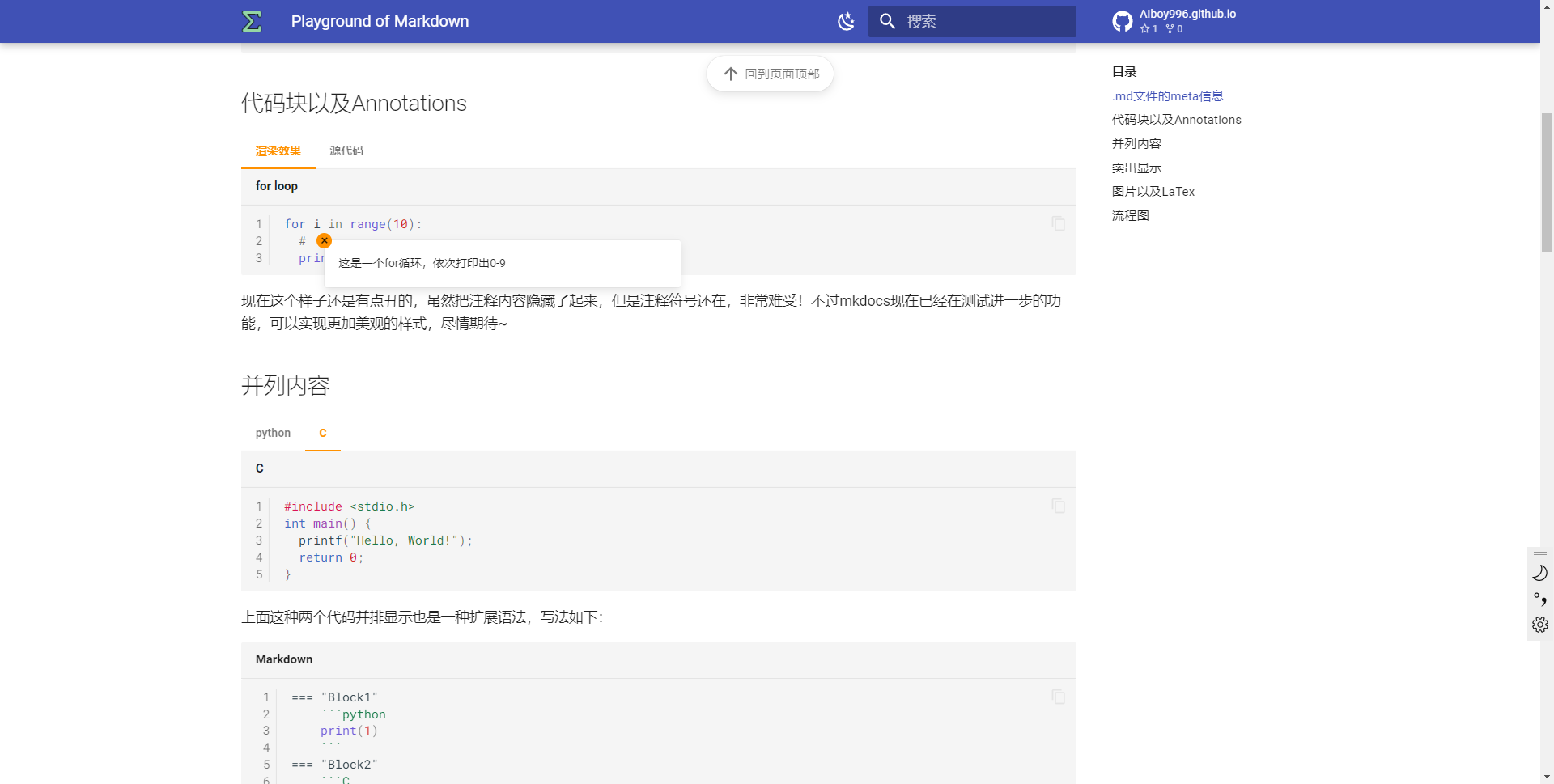Click the punctuation icon in floating sidebar
The image size is (1554, 784).
pyautogui.click(x=1539, y=599)
